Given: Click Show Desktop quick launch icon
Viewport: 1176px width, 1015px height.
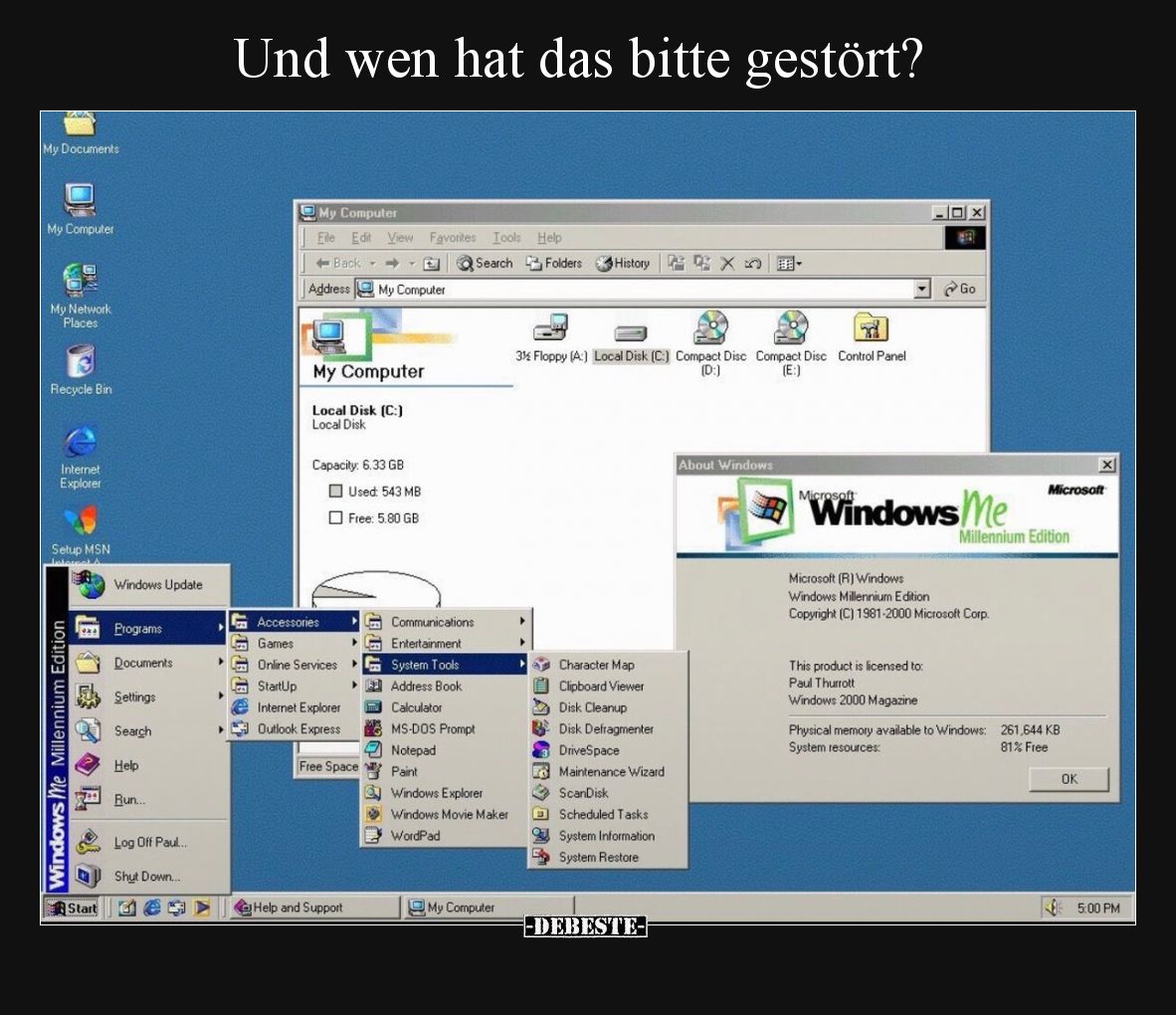Looking at the screenshot, I should [x=126, y=909].
